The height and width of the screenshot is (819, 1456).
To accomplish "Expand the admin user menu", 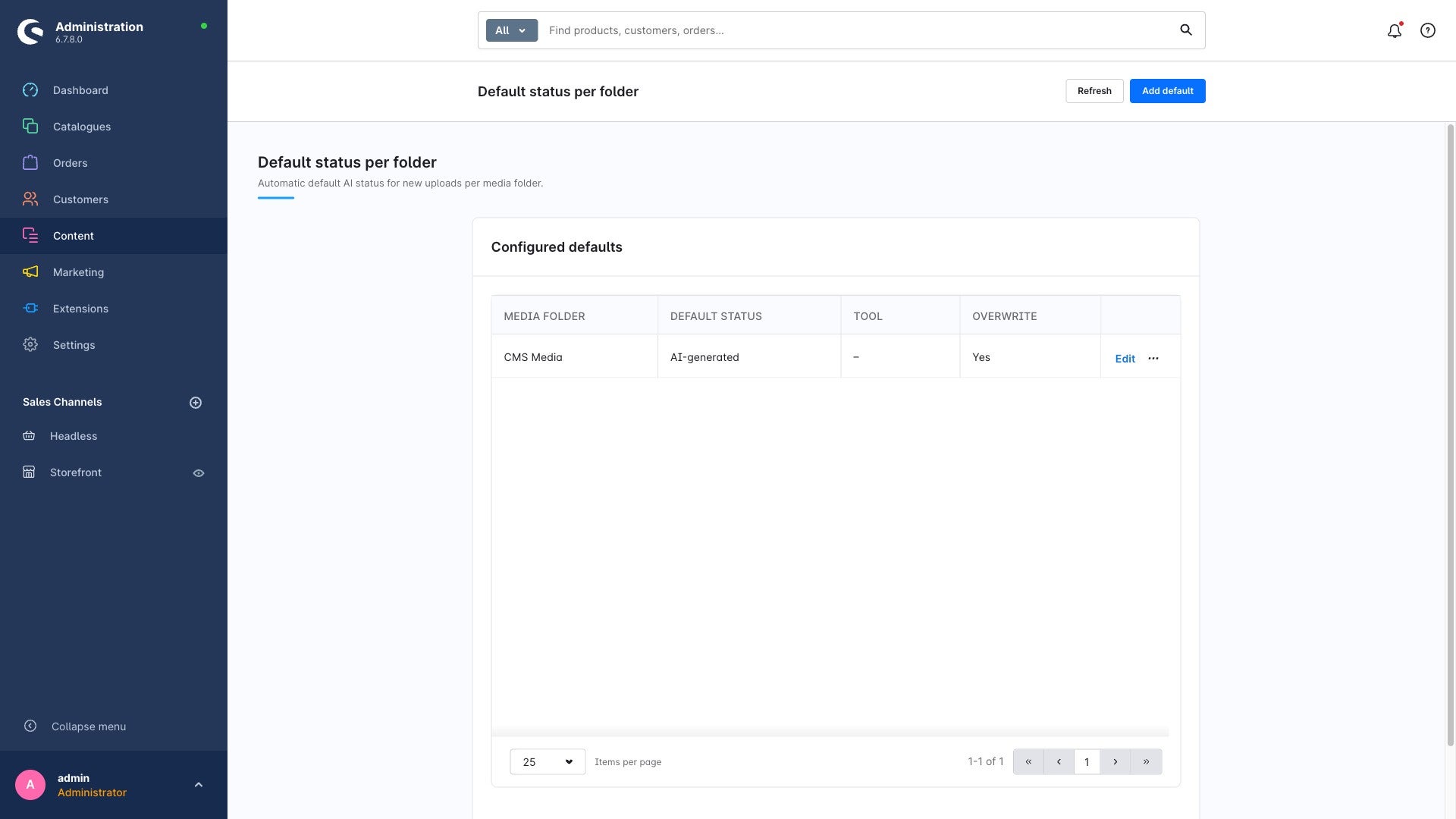I will pos(199,785).
